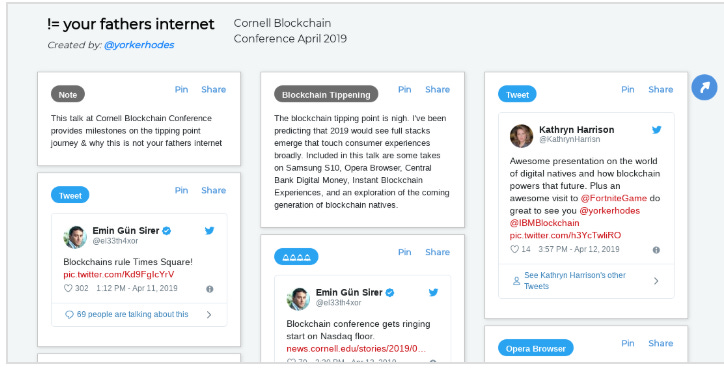Open the @yorkerhodes creator link

coord(139,45)
